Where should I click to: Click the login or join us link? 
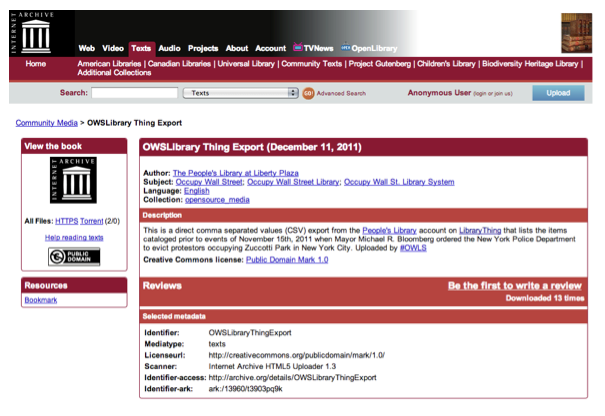[493, 93]
